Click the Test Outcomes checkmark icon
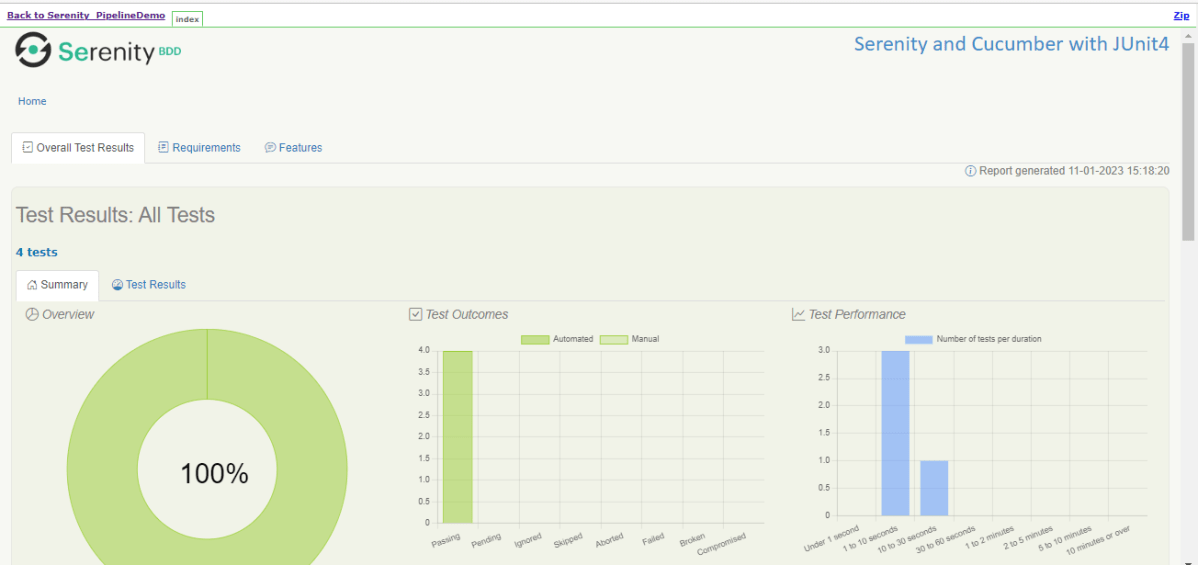Image resolution: width=1198 pixels, height=565 pixels. (x=416, y=315)
